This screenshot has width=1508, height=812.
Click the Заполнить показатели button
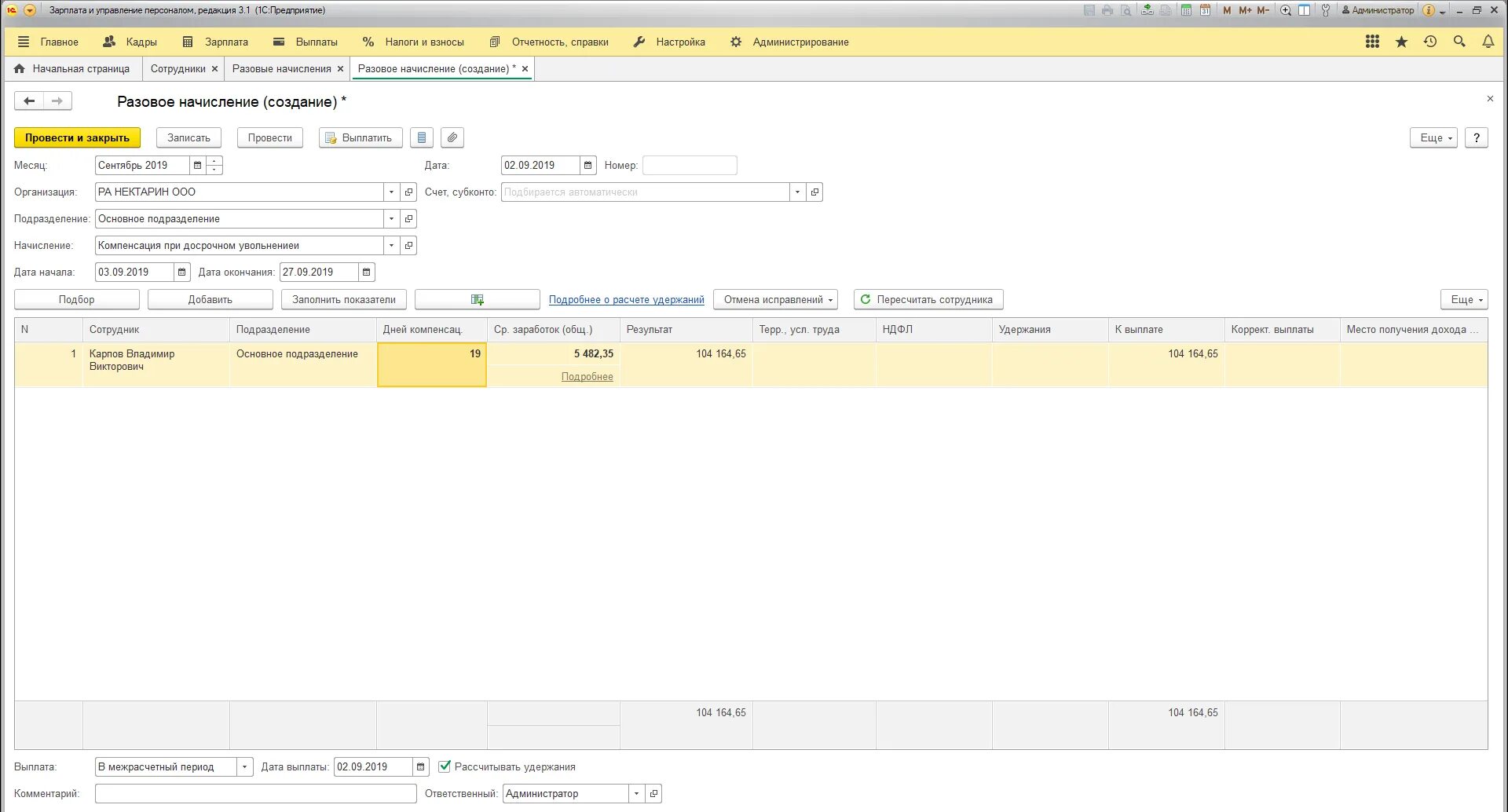(344, 299)
